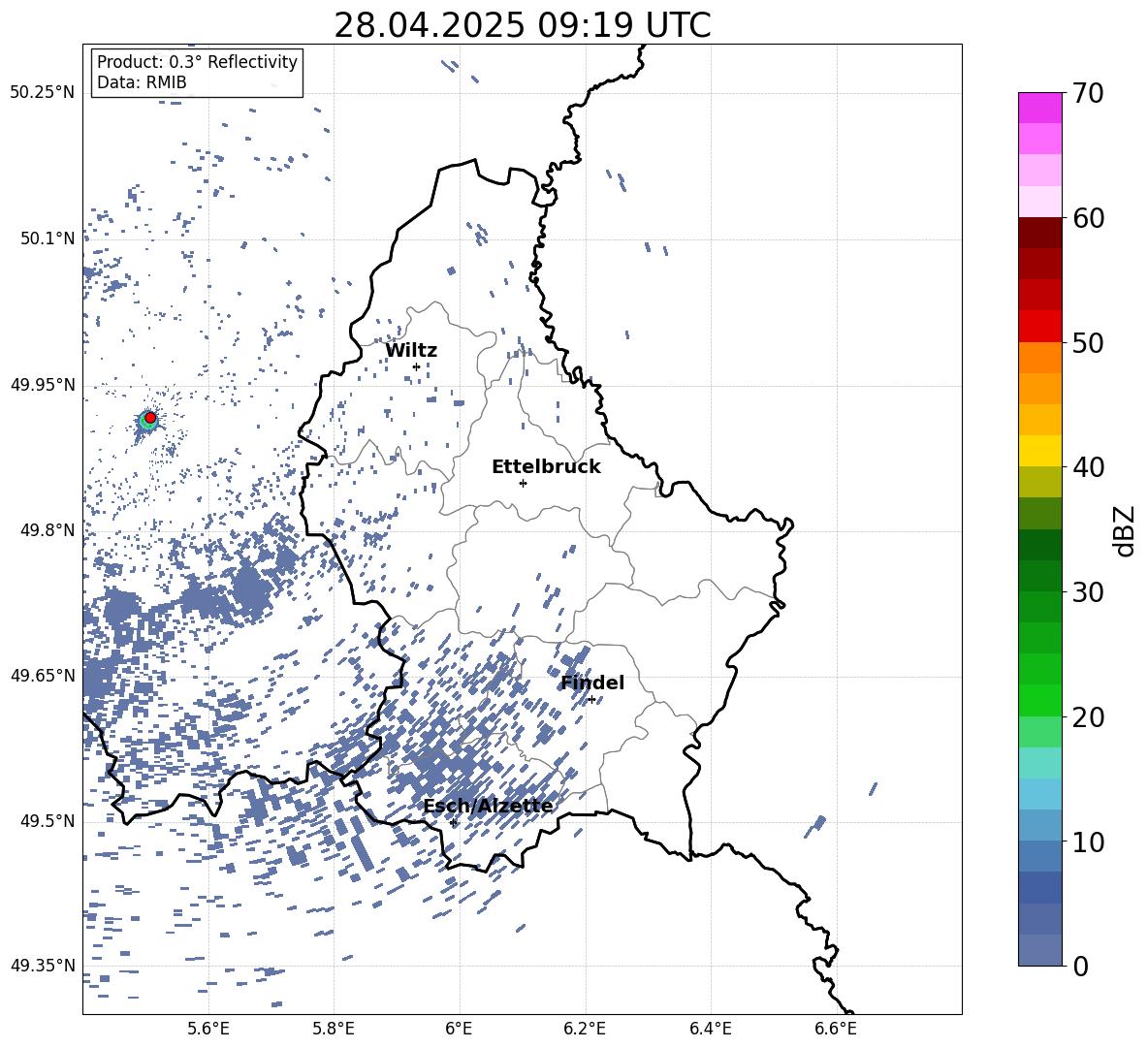This screenshot has width=1148, height=1048.
Task: Click the 49.8°N latitude label
Action: [48, 530]
